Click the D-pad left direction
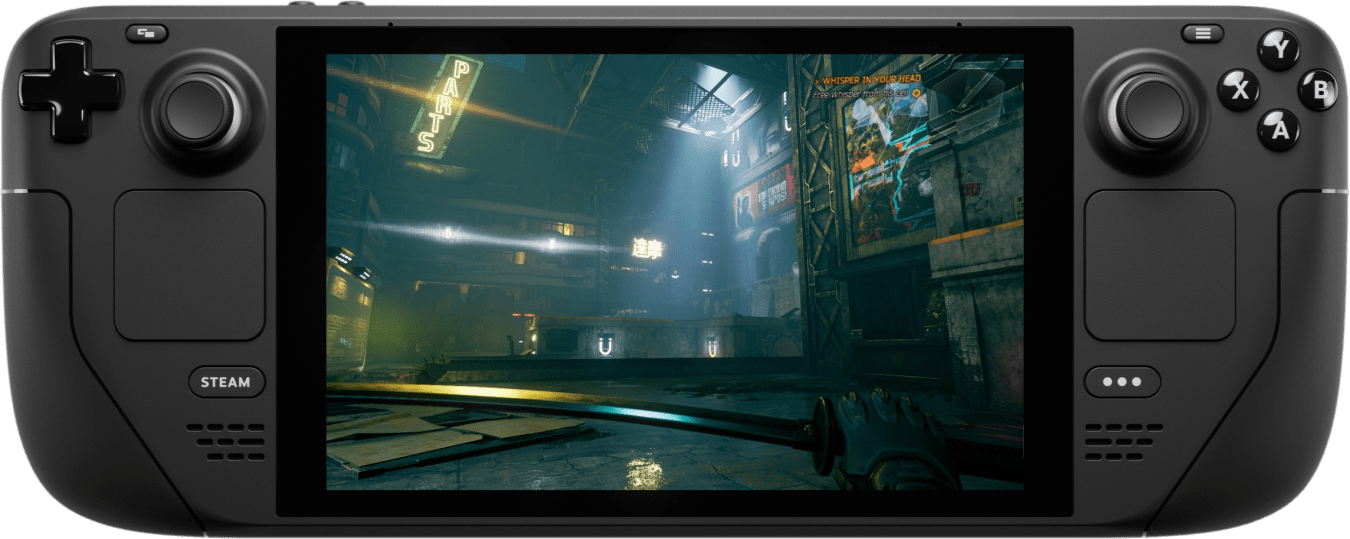The height and width of the screenshot is (539, 1350). [x=36, y=90]
